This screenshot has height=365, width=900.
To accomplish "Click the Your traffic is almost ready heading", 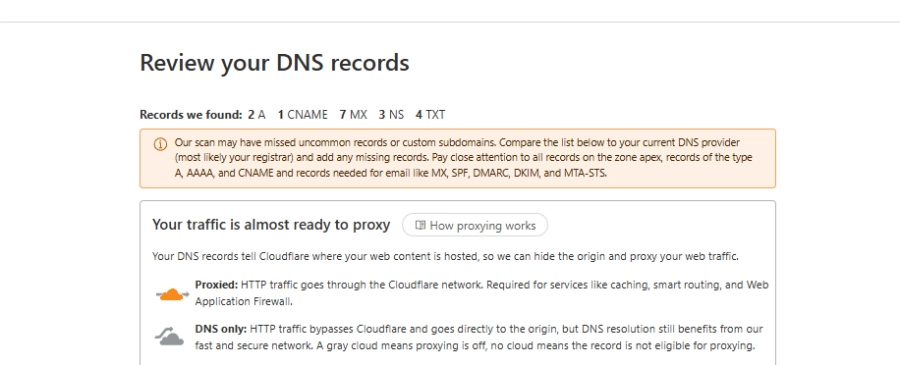I will (271, 225).
